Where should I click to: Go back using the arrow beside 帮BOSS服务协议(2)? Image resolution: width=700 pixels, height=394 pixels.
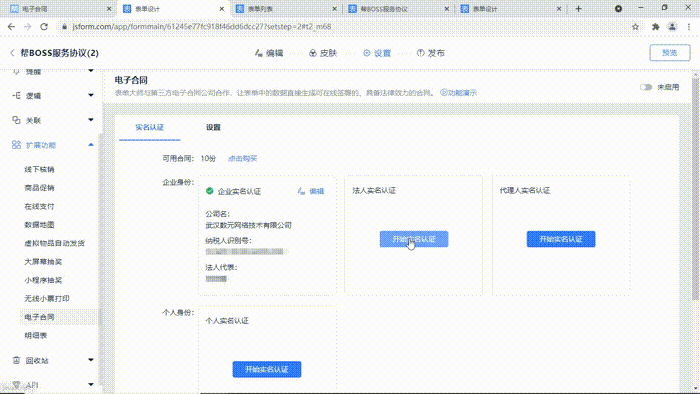(x=12, y=53)
